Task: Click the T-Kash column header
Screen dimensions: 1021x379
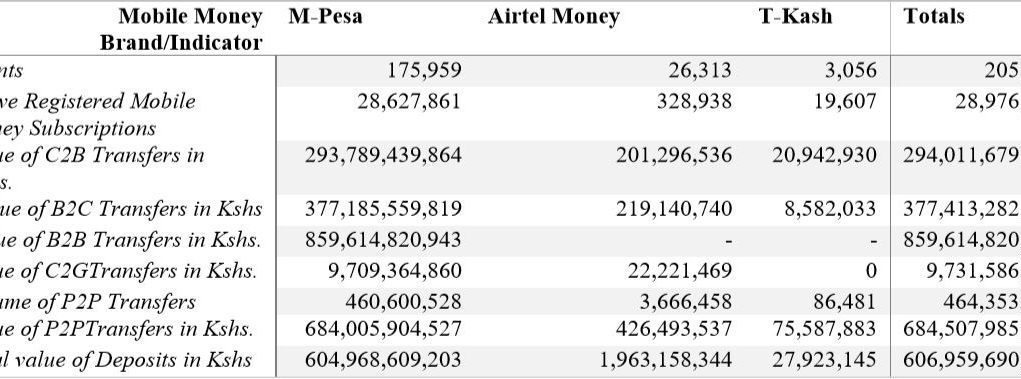Action: (795, 16)
